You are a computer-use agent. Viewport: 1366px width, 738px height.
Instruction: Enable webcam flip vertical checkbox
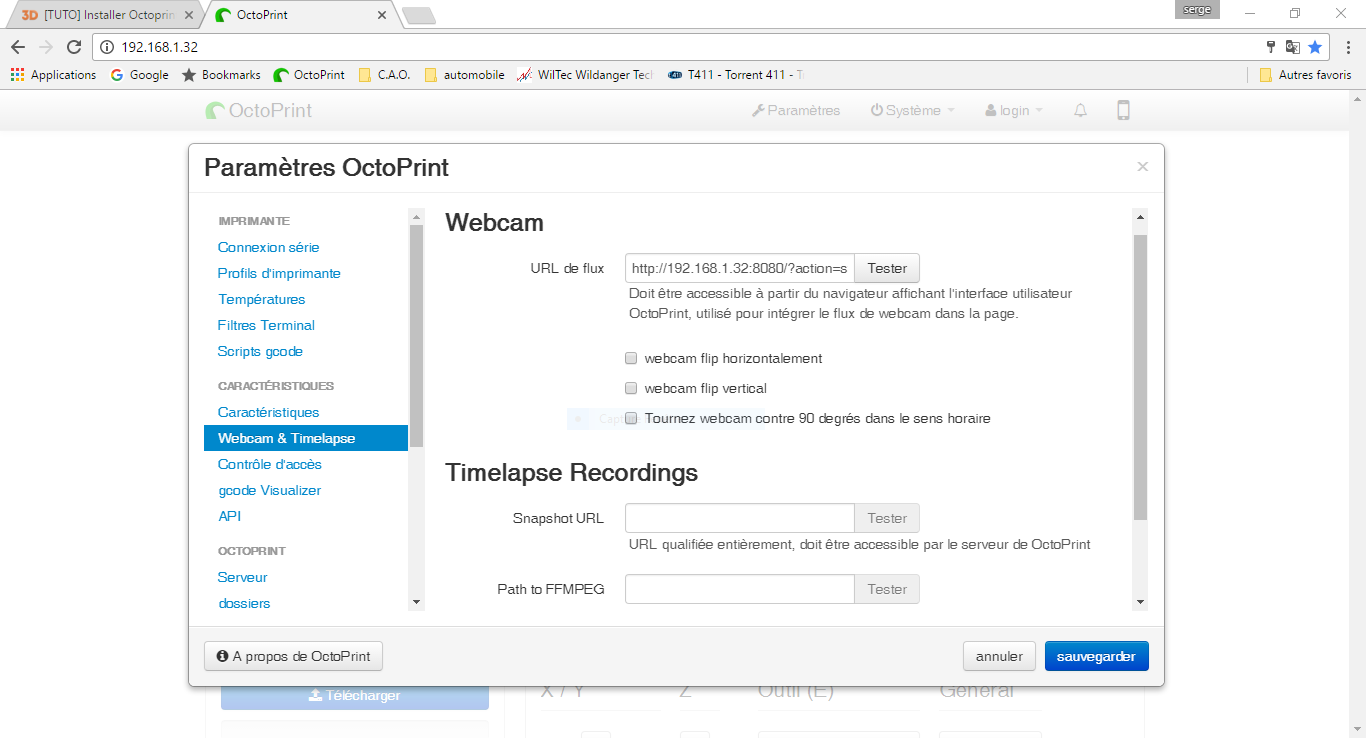[x=631, y=388]
